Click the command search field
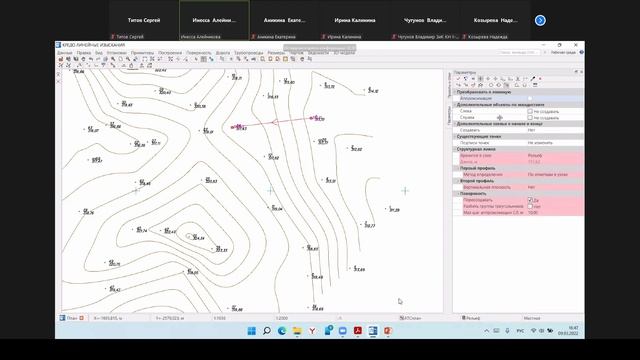Screen dimensions: 640x360 (x=519, y=52)
